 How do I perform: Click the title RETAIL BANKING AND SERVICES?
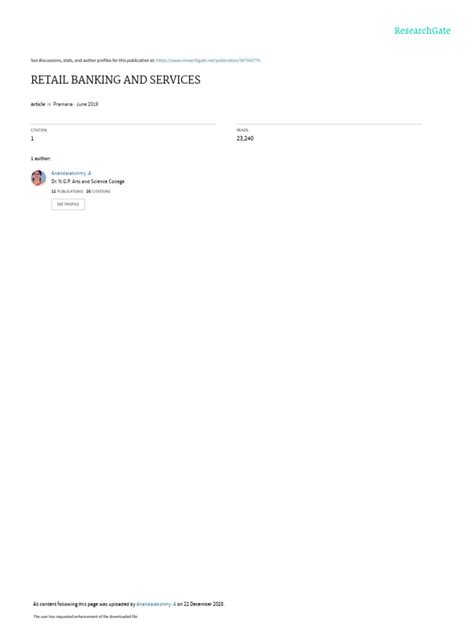pyautogui.click(x=116, y=80)
